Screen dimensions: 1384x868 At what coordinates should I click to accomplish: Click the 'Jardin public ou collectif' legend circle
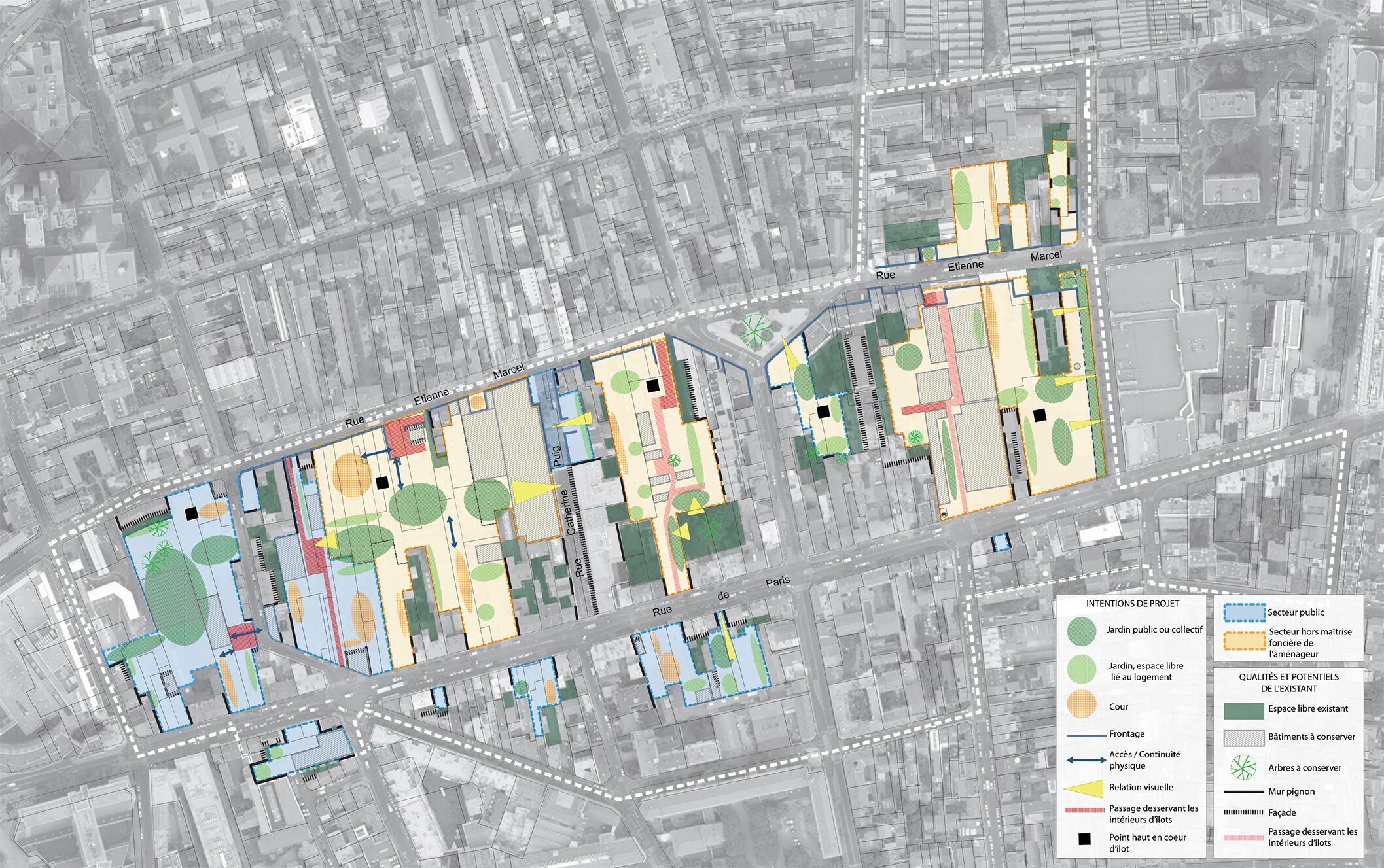(1081, 631)
